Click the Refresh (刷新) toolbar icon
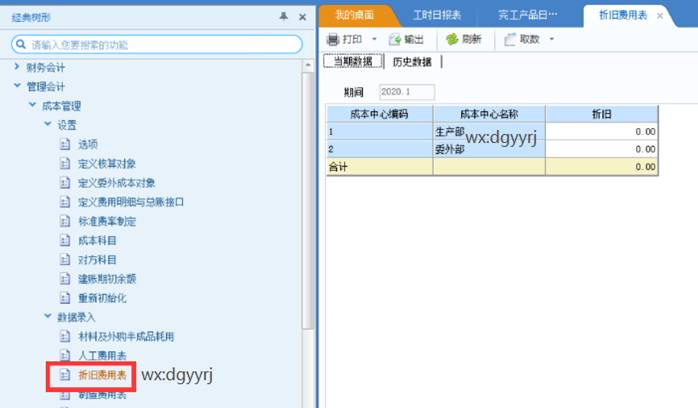The height and width of the screenshot is (408, 698). pos(452,39)
